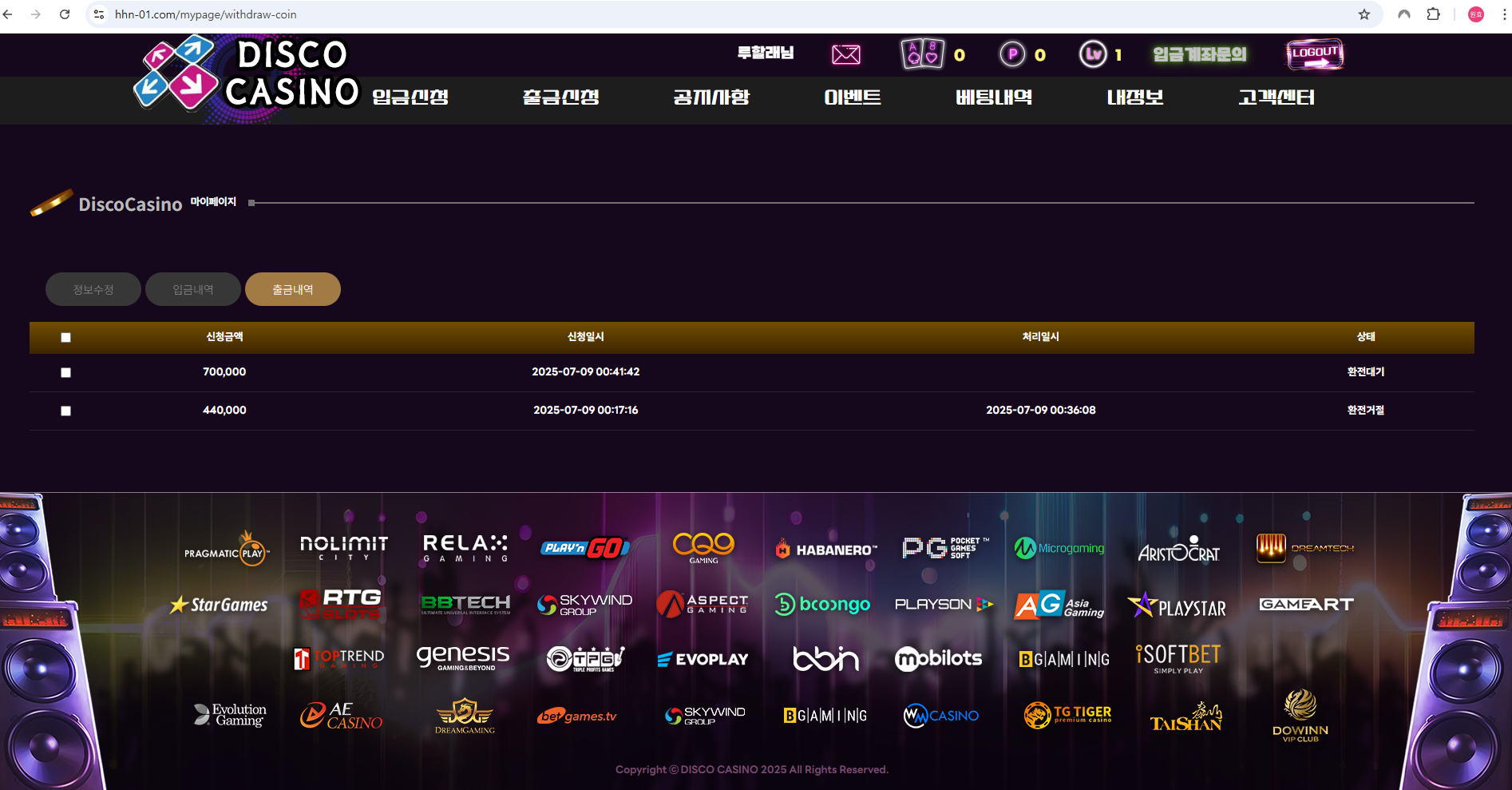Click the Habanero provider logo

[x=825, y=550]
